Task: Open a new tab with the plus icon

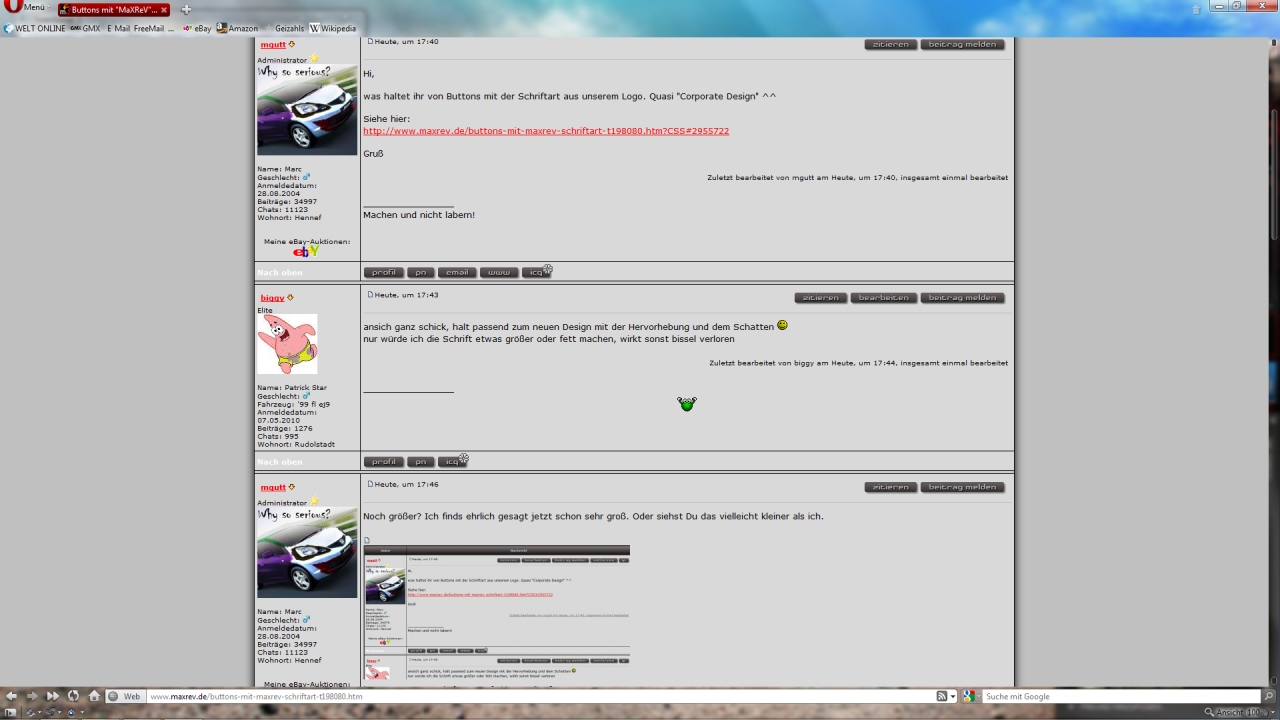Action: tap(185, 10)
